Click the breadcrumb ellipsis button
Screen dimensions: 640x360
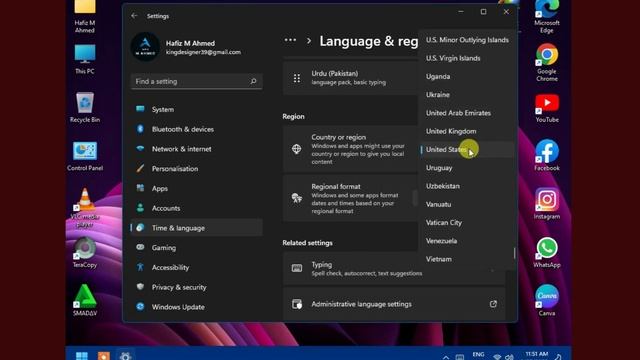[290, 40]
